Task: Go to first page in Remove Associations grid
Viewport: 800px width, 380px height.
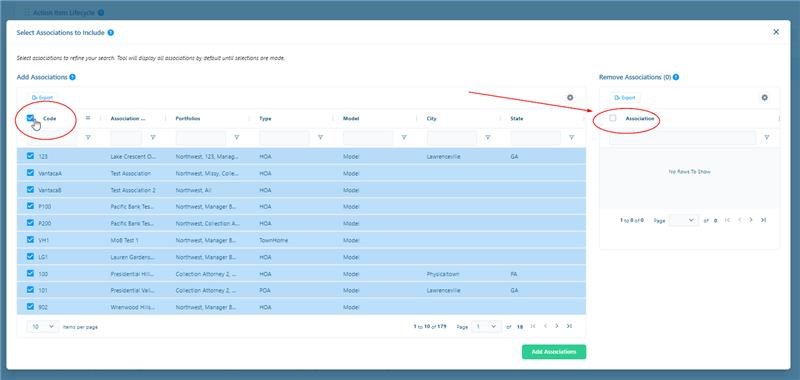Action: (x=728, y=220)
